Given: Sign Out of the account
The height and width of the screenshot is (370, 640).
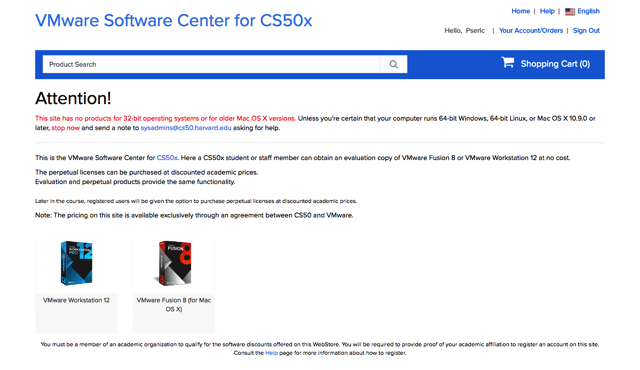Looking at the screenshot, I should pyautogui.click(x=586, y=31).
